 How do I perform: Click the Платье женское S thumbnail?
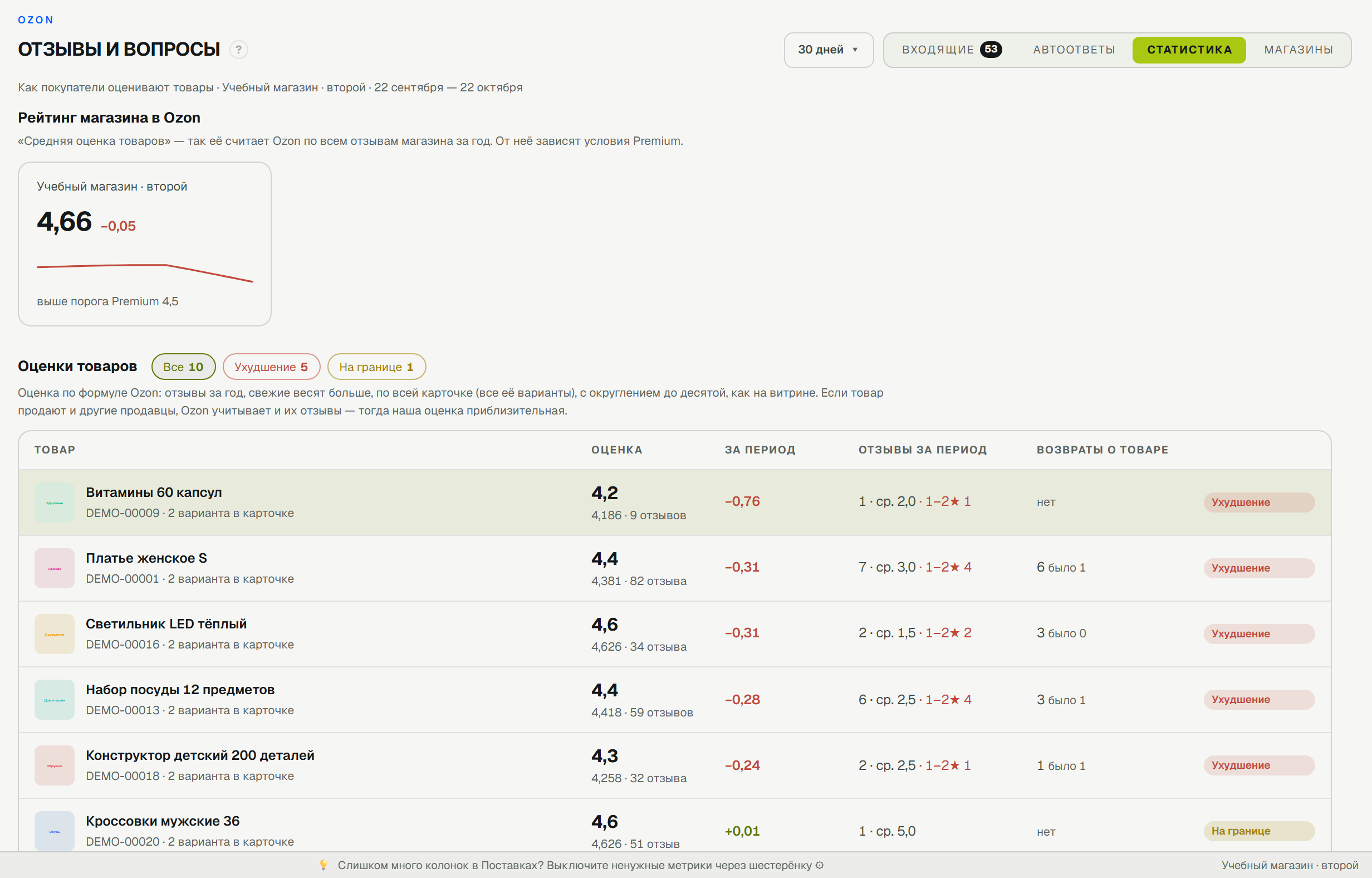point(55,568)
